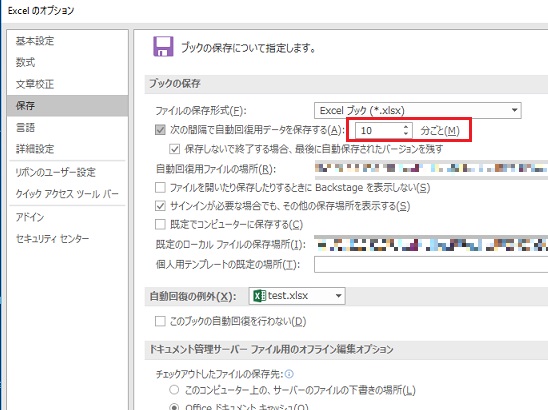Open the 詳細設定 category

(x=35, y=149)
